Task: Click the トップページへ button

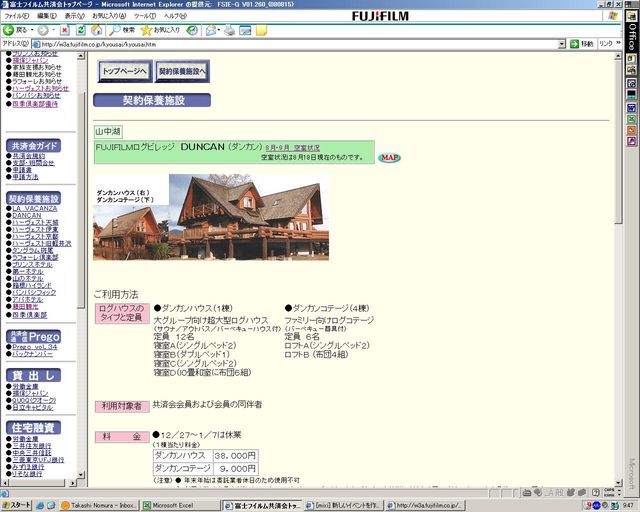Action: [x=124, y=71]
